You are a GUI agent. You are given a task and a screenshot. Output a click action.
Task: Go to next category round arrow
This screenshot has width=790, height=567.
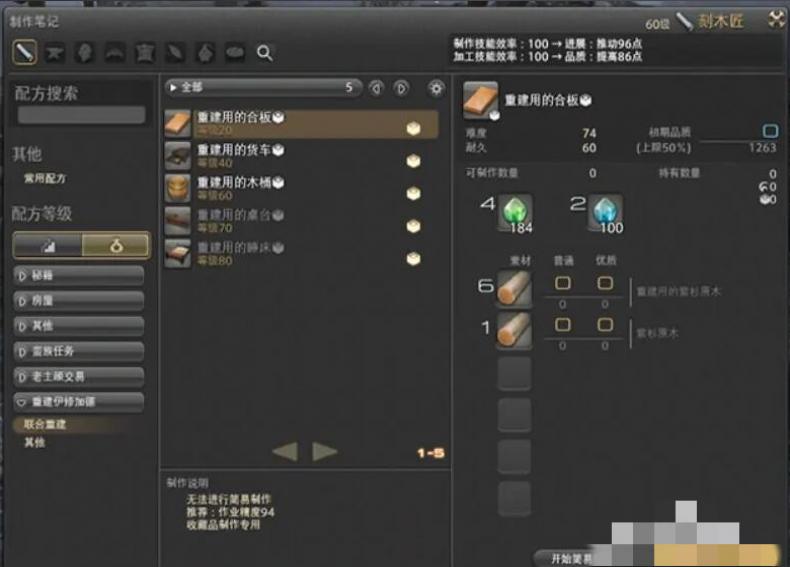pyautogui.click(x=401, y=88)
